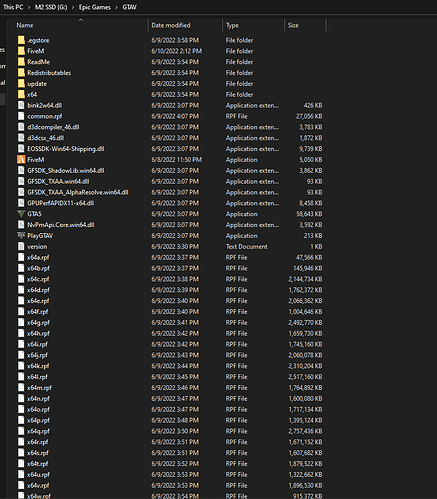Viewport: 437px width, 499px height.
Task: Select the x64u.rpf file name
Action: pyautogui.click(x=38, y=475)
